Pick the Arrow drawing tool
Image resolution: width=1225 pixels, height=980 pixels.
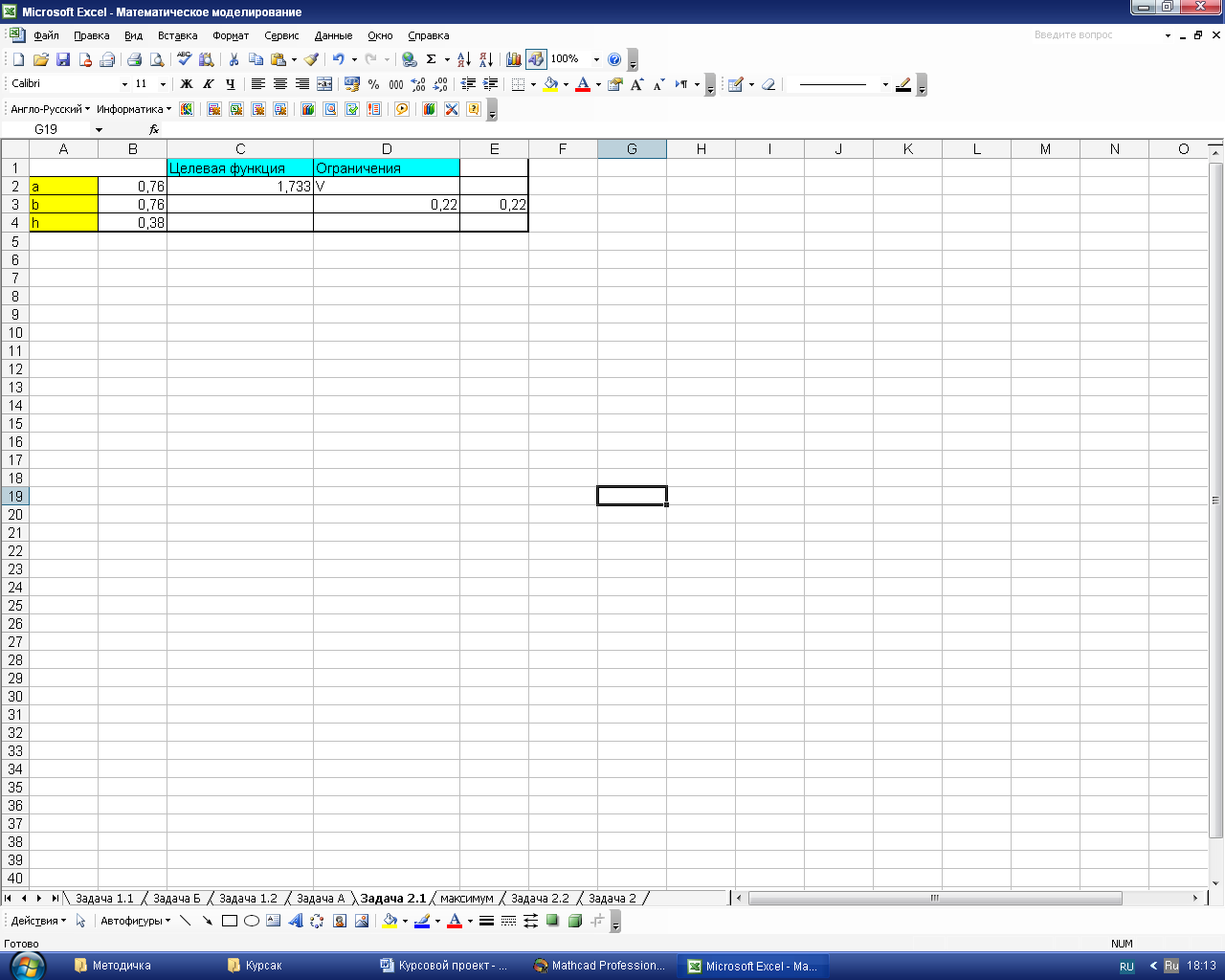pos(208,921)
